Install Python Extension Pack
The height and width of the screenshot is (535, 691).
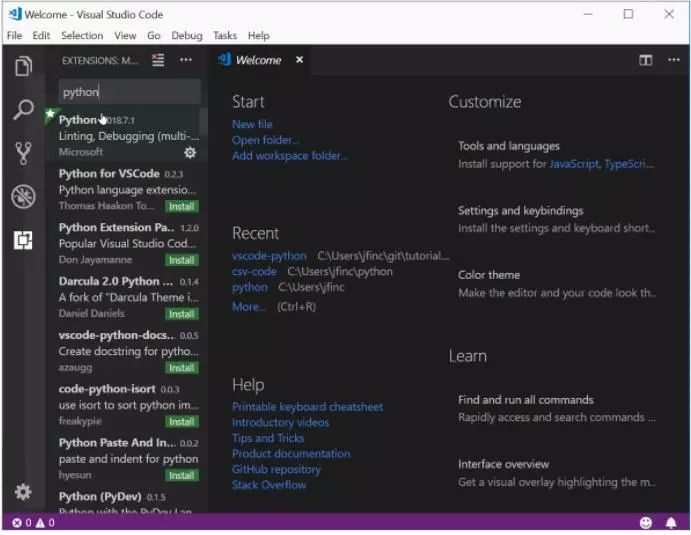[182, 260]
